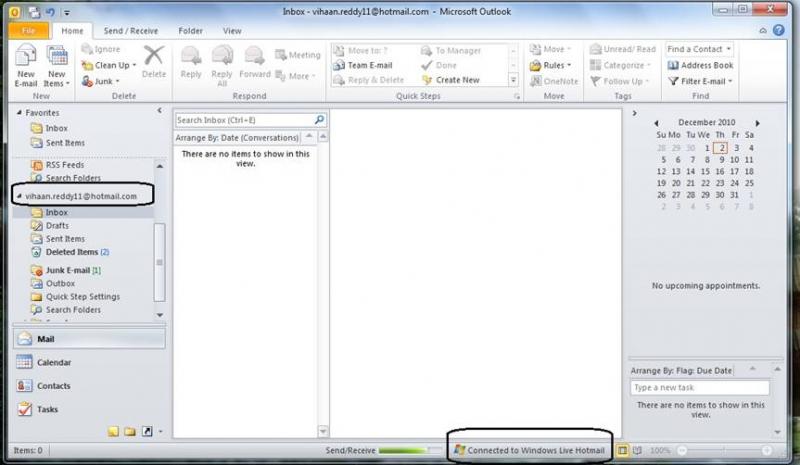
Task: Open the Filter E-mail dropdown
Action: (x=700, y=81)
